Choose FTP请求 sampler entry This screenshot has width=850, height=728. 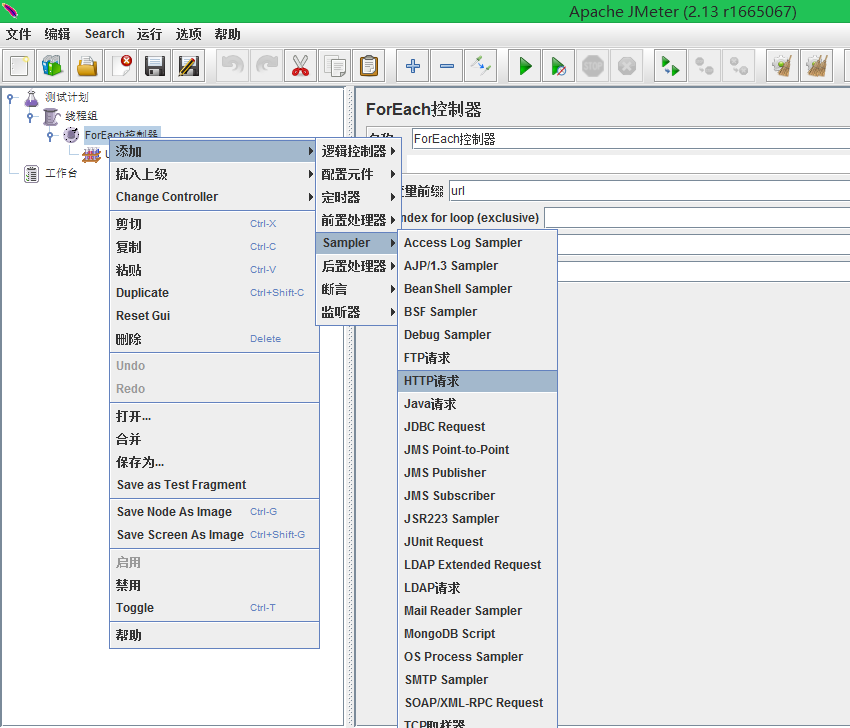tap(478, 358)
